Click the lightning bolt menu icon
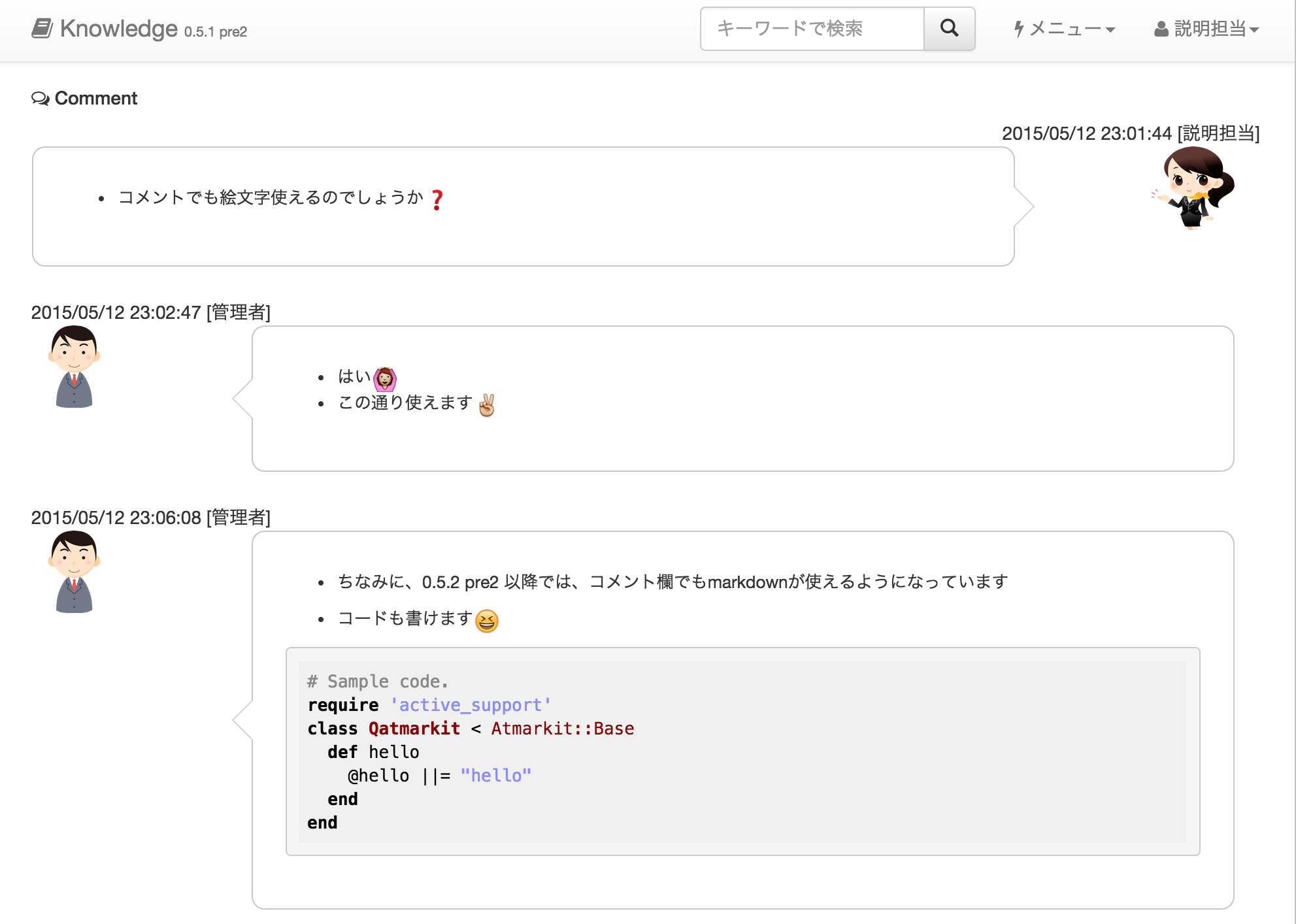The image size is (1296, 924). [x=1018, y=29]
